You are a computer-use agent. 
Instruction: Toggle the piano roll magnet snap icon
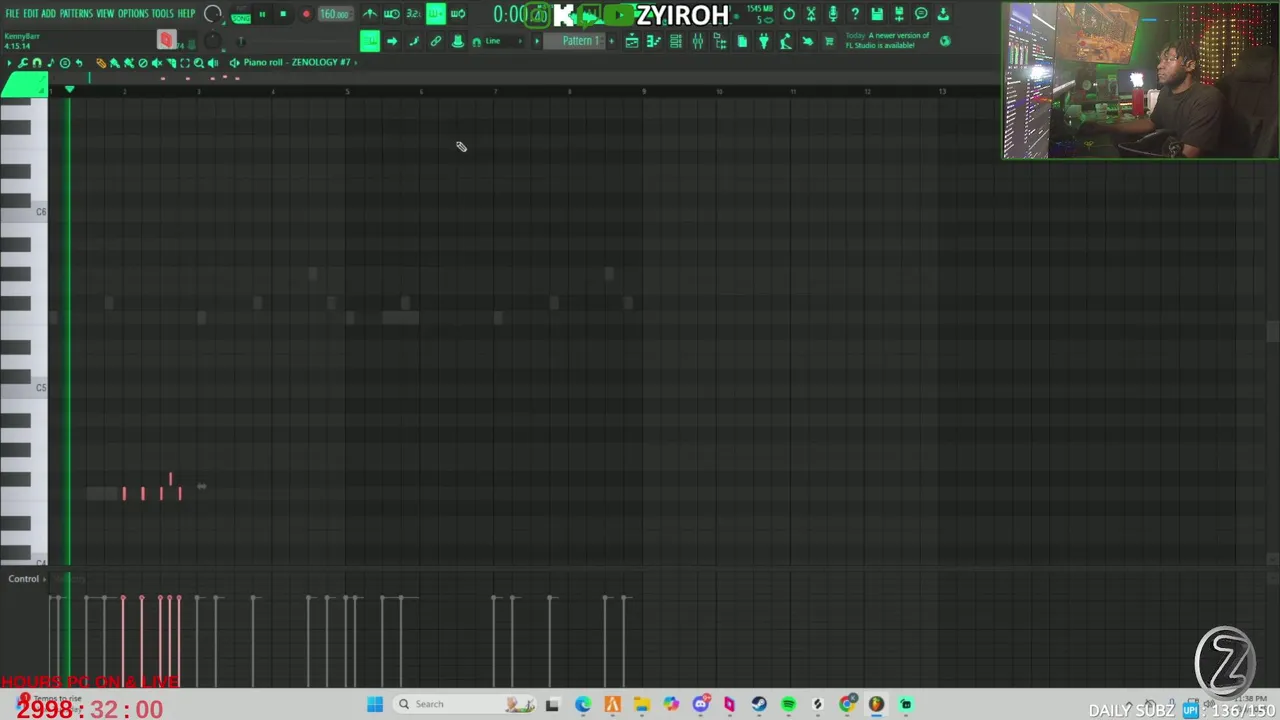click(37, 62)
